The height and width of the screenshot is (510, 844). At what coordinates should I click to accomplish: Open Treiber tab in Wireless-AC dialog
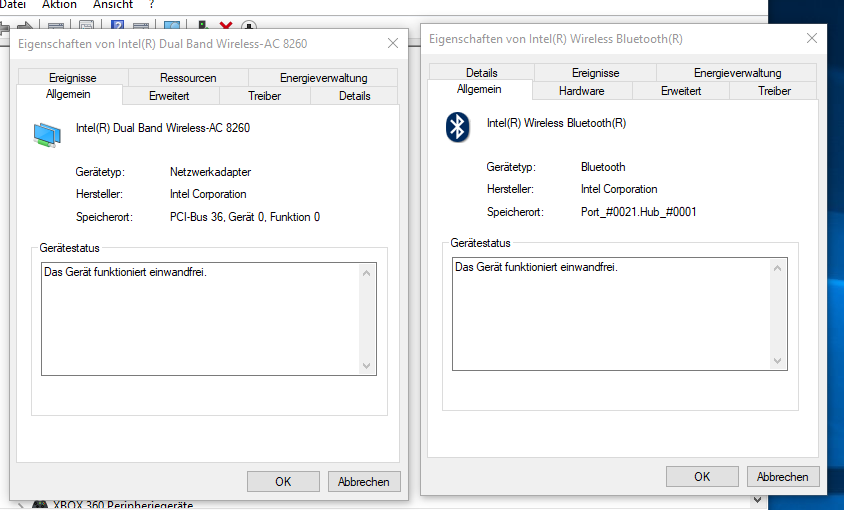click(264, 96)
